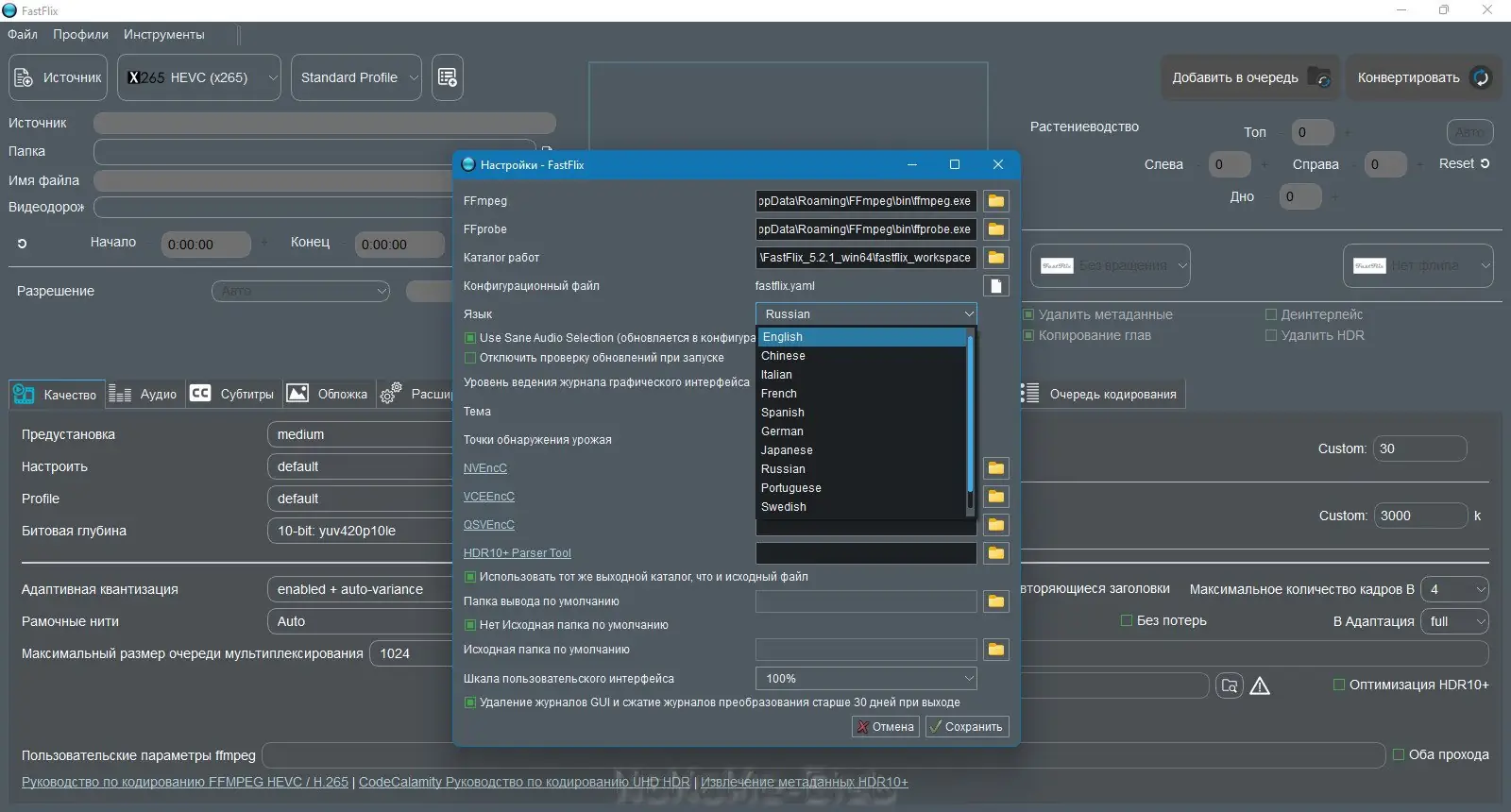Click the Источник source button

coord(59,77)
